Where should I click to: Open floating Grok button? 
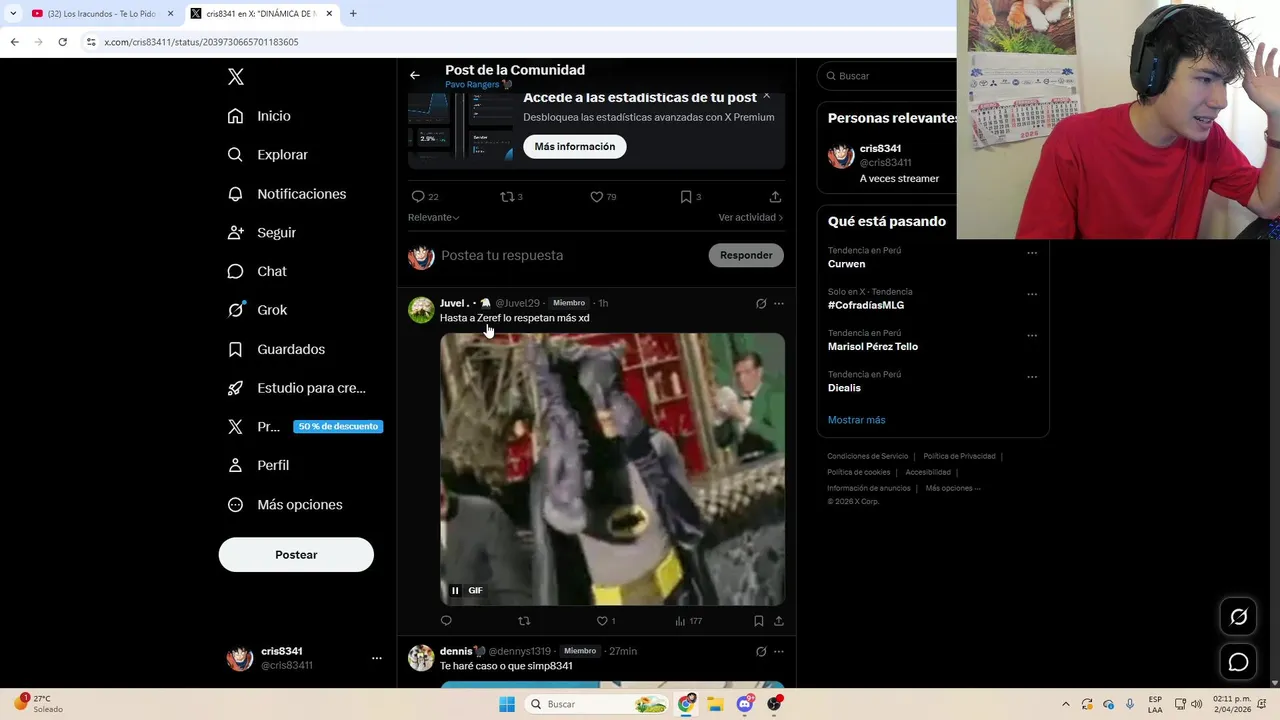(x=1239, y=617)
